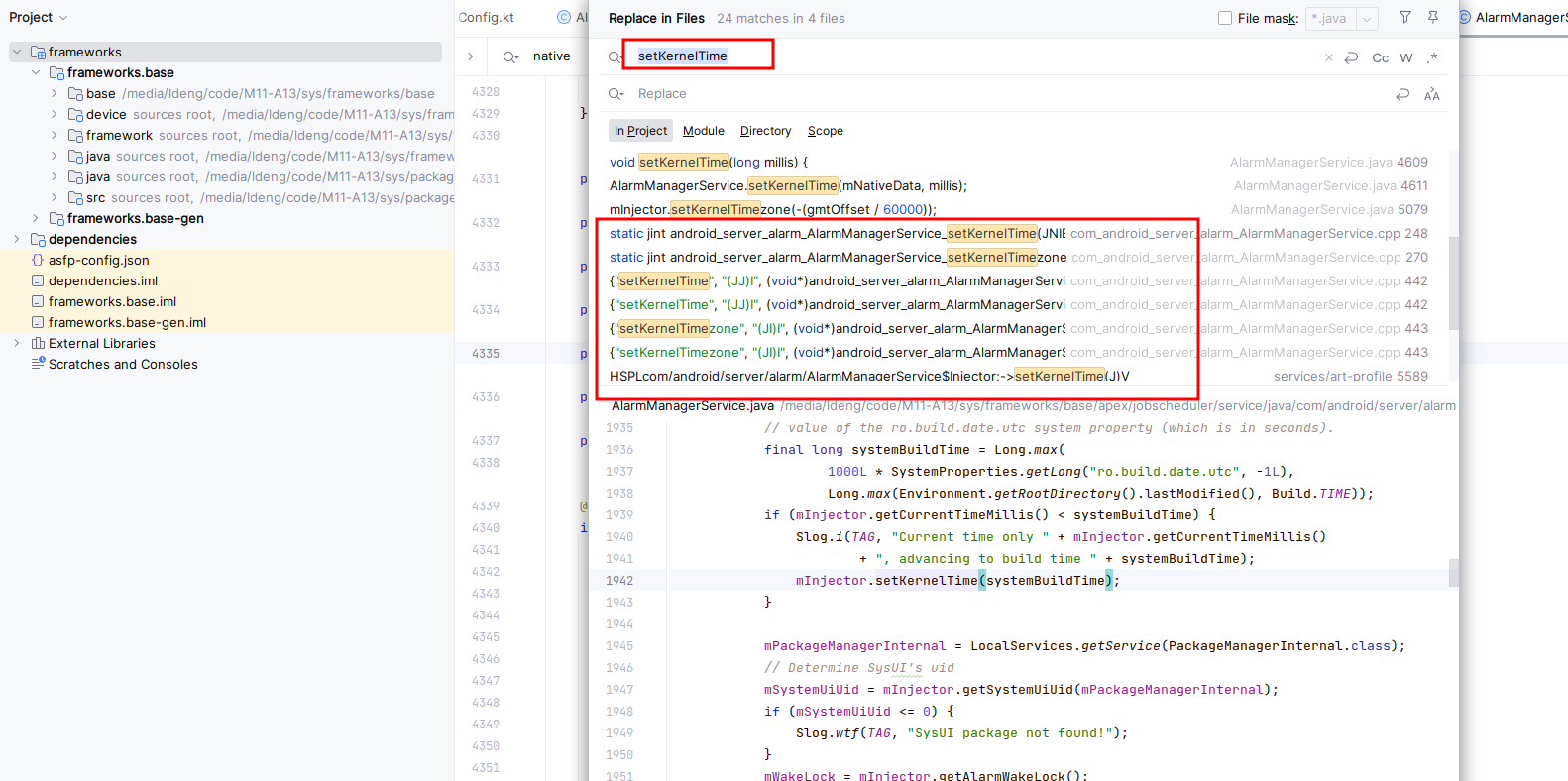Switch to the Config.kt editor tab
This screenshot has width=1568, height=781.
(x=487, y=17)
